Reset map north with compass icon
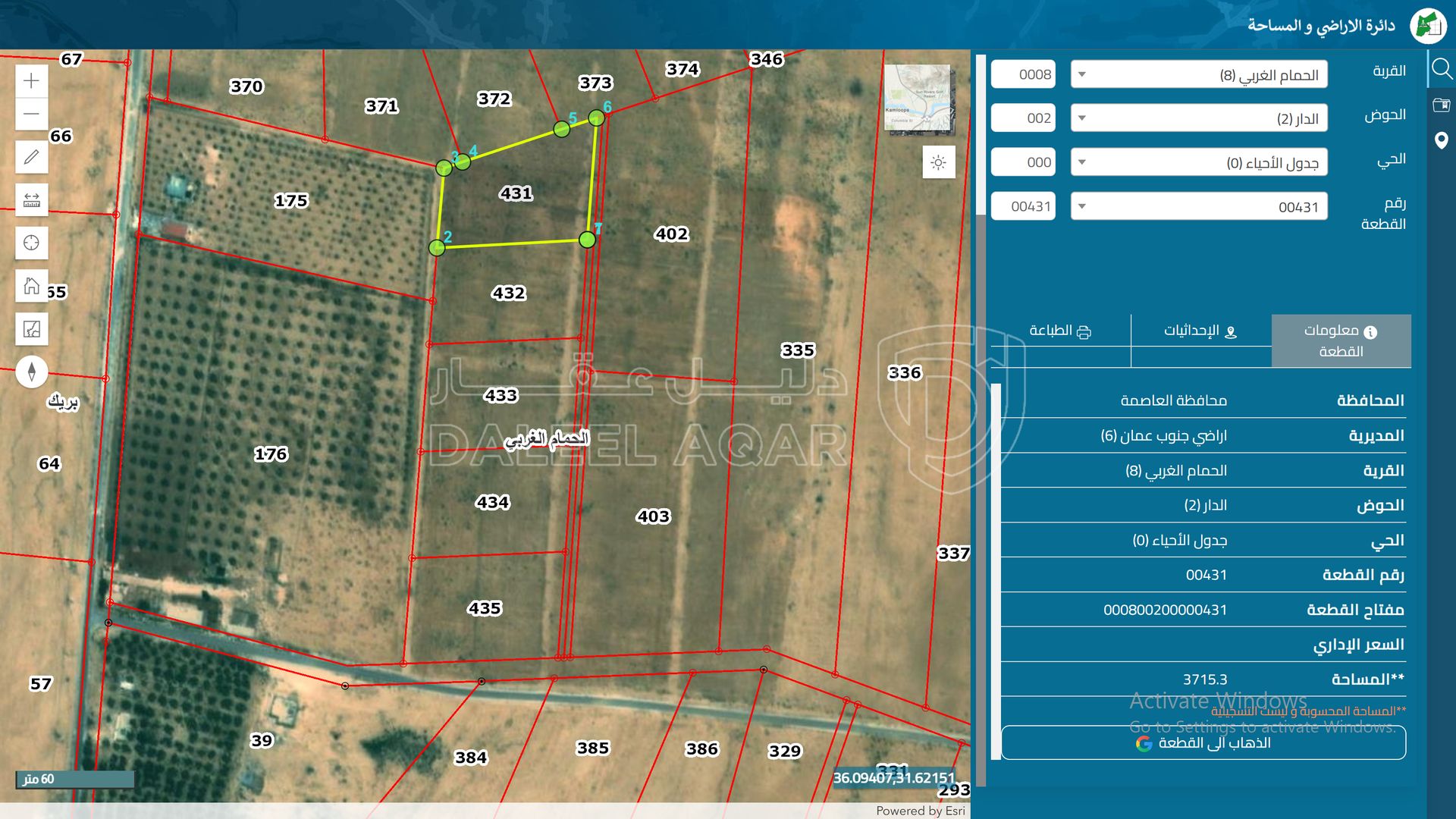 click(x=31, y=372)
